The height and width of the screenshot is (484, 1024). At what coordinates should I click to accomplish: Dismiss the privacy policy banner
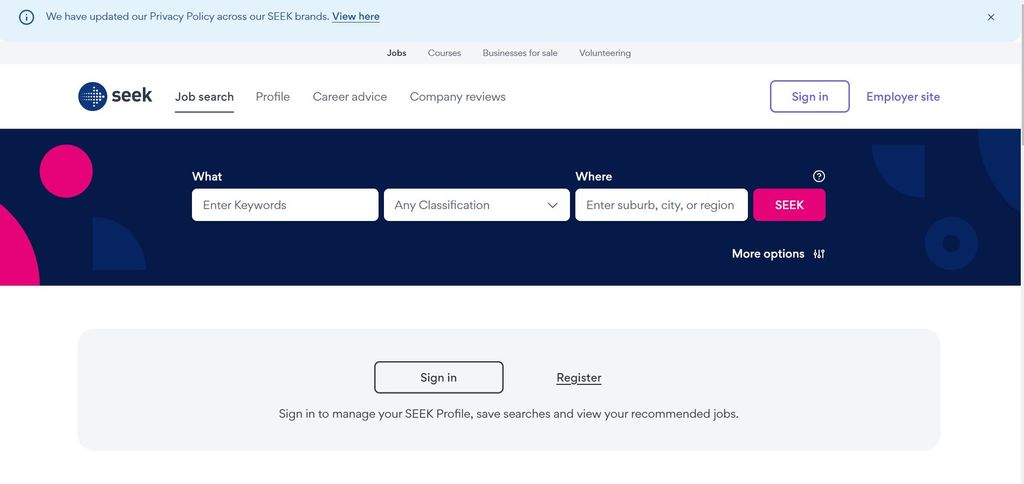point(991,17)
